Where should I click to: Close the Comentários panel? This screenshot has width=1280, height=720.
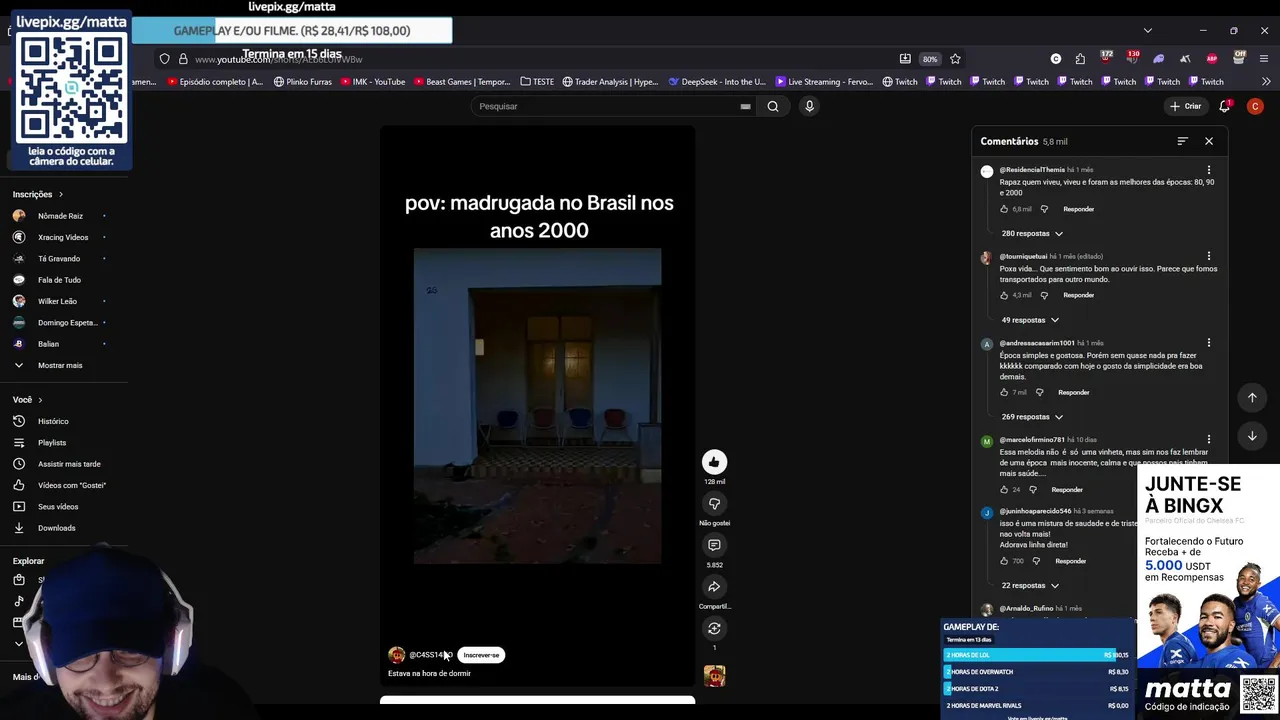coord(1209,141)
